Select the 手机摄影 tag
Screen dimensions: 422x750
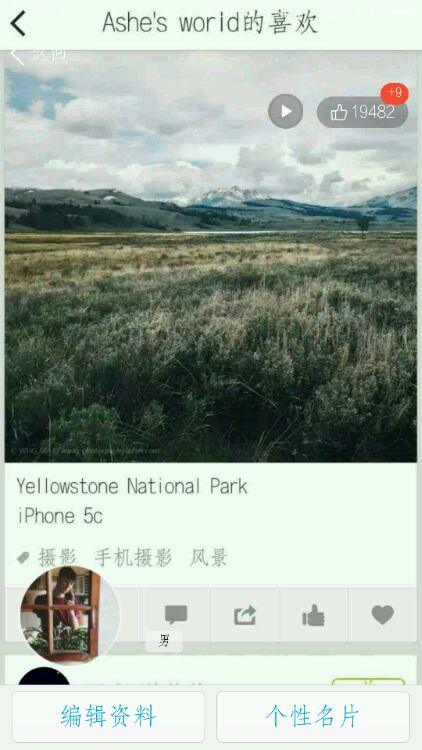(x=133, y=558)
